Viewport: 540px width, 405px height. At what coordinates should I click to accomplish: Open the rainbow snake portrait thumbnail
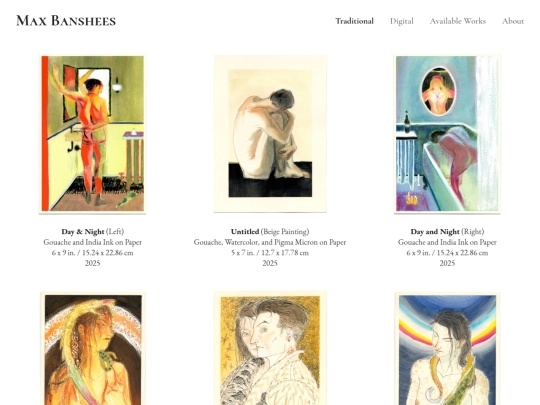[447, 348]
